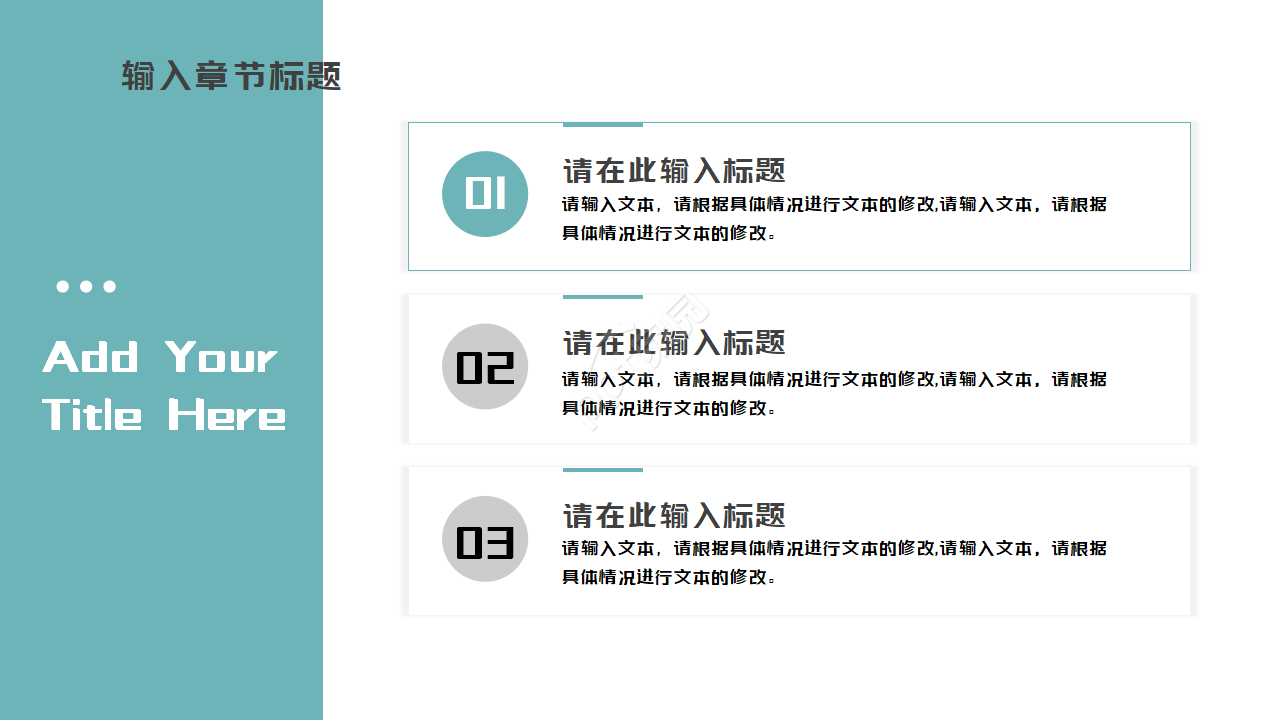Click the heading 请在此输入标题 in card 01

[674, 171]
